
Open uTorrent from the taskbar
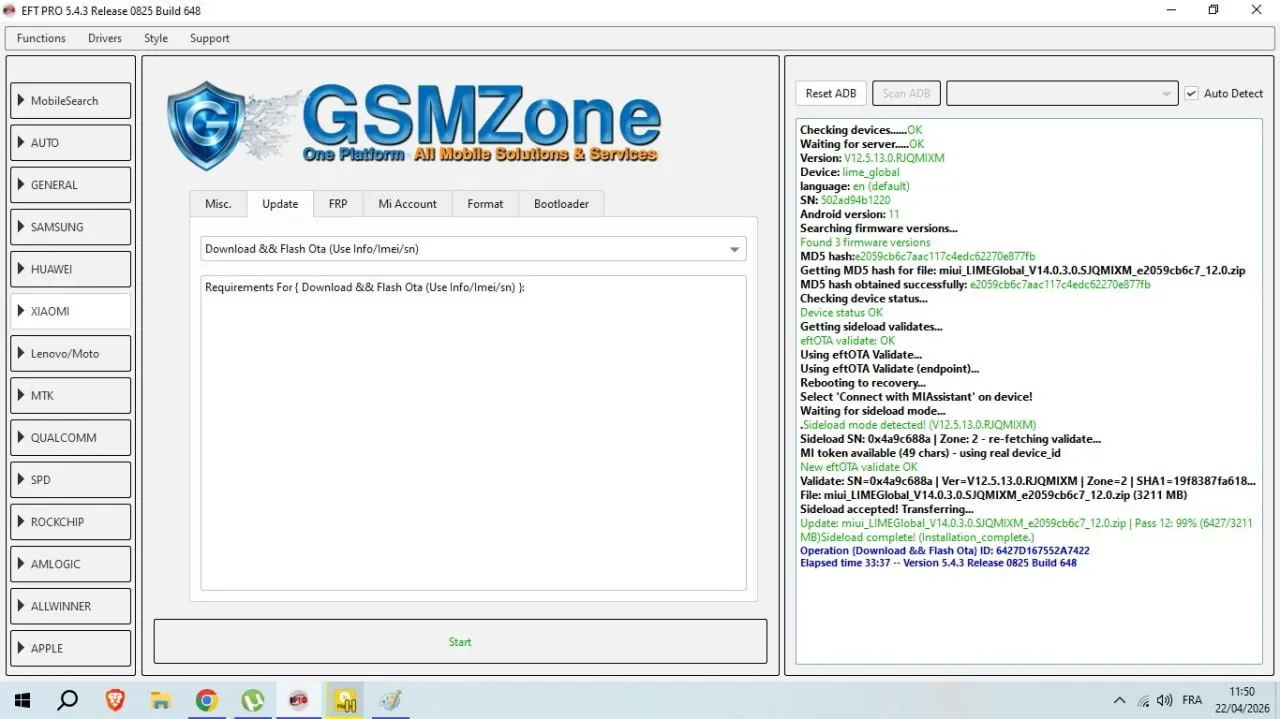253,700
